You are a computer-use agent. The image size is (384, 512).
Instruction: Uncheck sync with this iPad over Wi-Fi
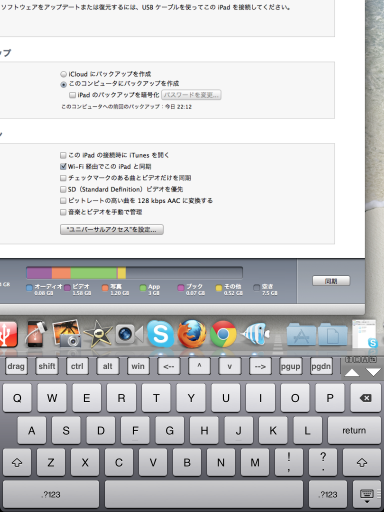(63, 166)
